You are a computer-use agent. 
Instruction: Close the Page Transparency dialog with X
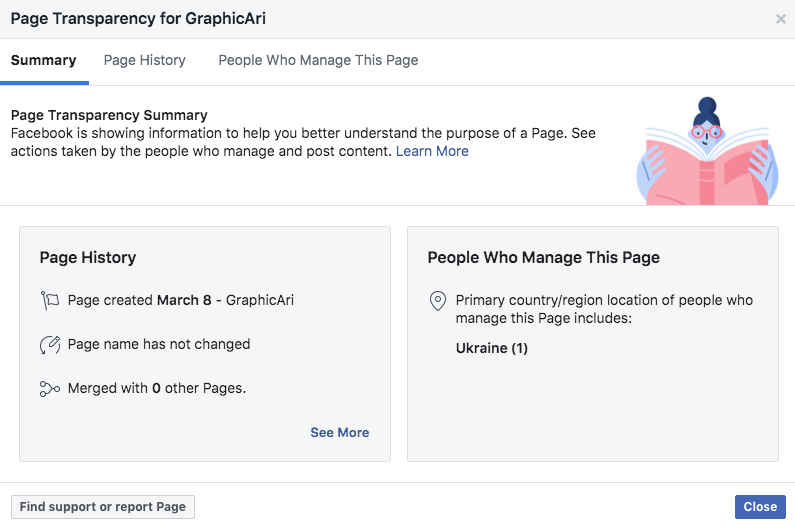point(780,19)
